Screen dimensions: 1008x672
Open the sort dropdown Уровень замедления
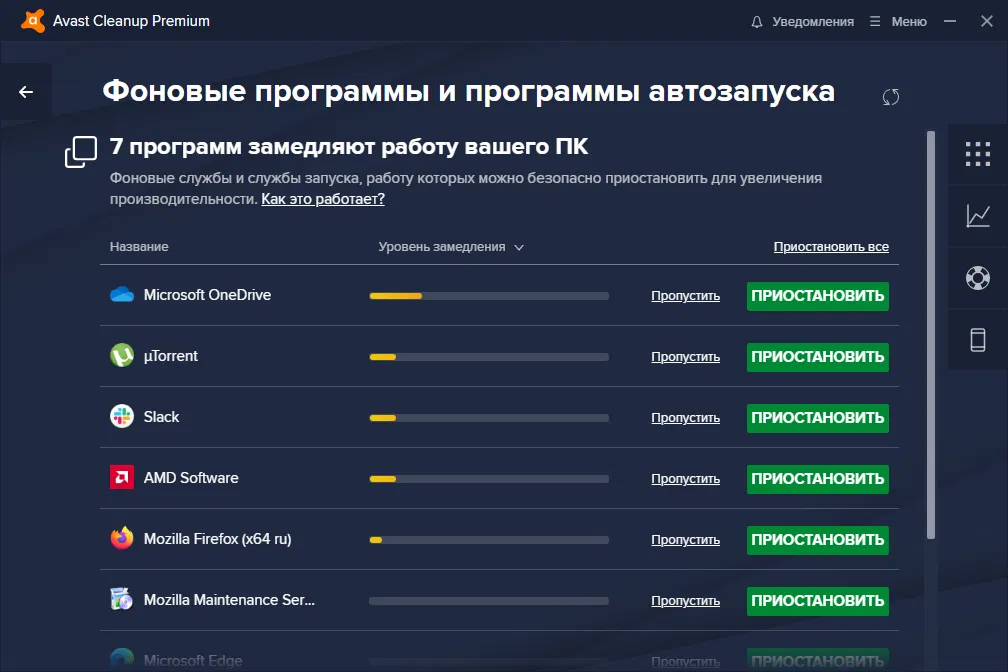(449, 246)
